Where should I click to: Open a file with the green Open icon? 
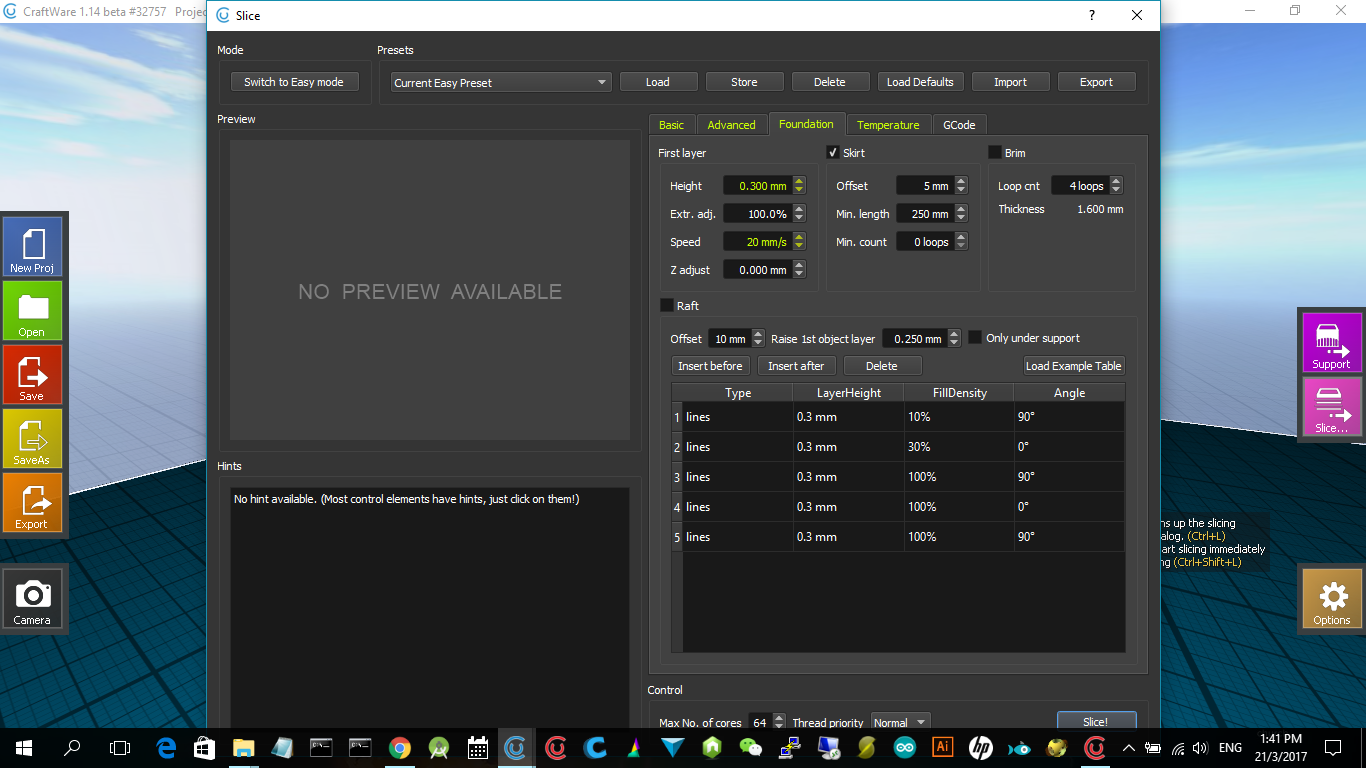33,309
